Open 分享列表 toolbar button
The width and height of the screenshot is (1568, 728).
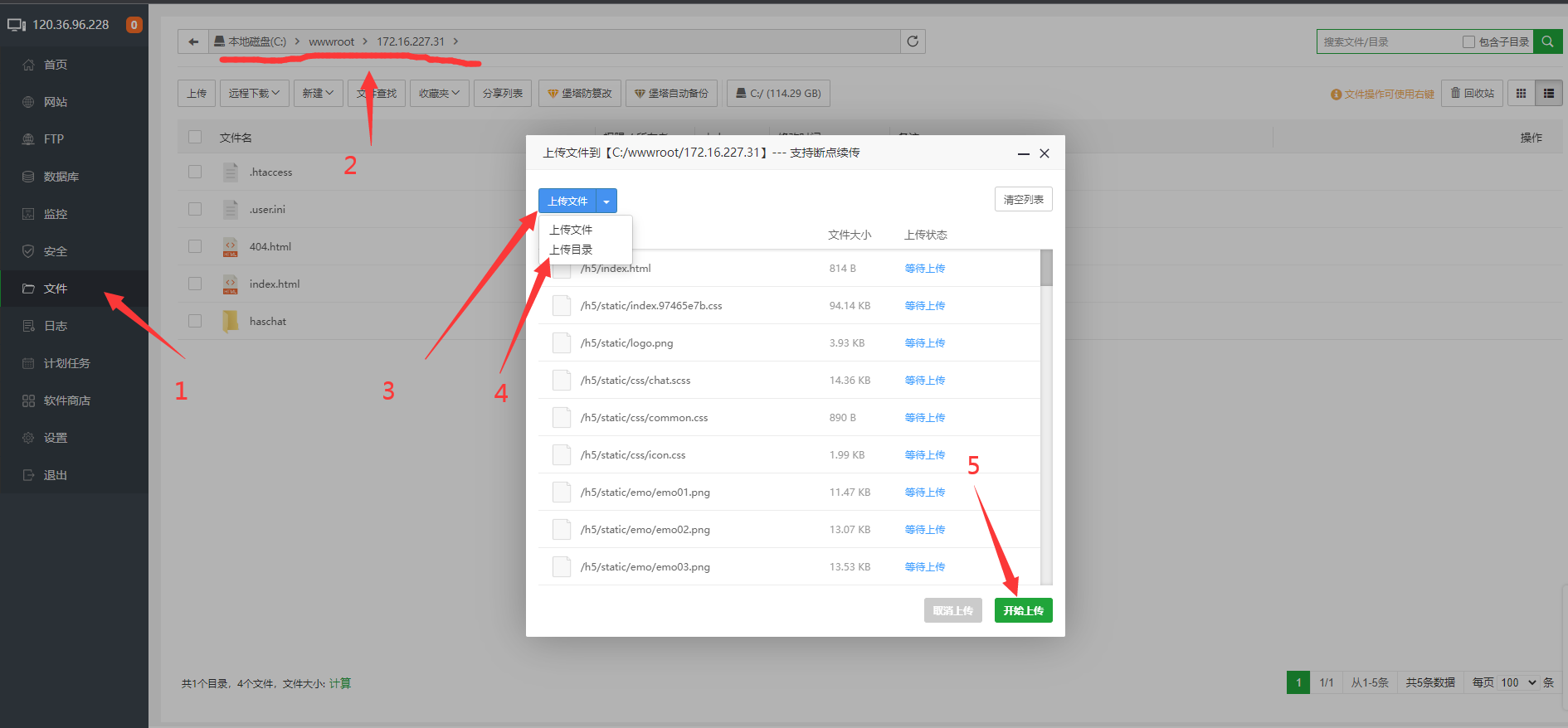503,94
